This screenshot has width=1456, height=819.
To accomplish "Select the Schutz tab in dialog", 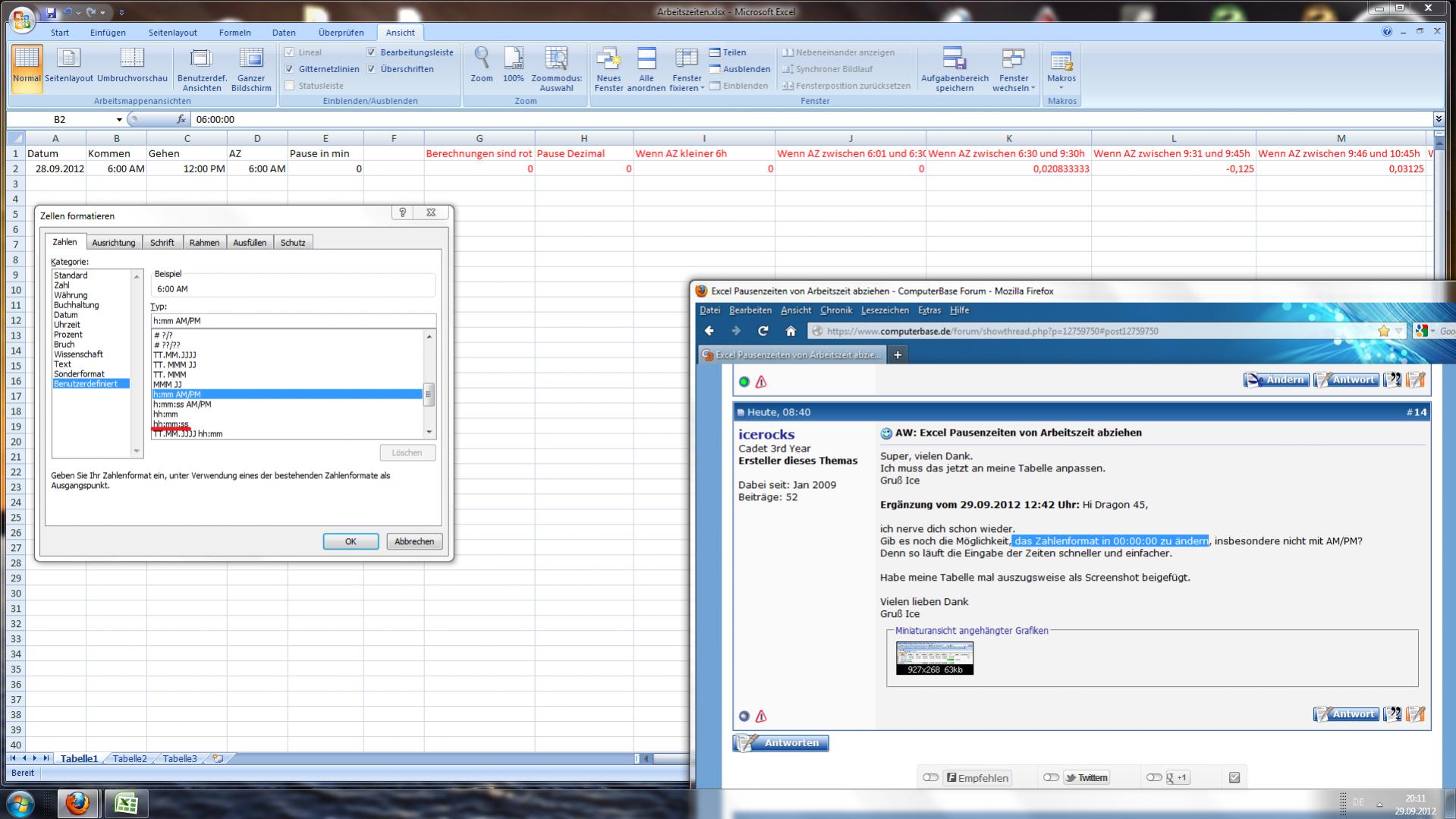I will (293, 242).
